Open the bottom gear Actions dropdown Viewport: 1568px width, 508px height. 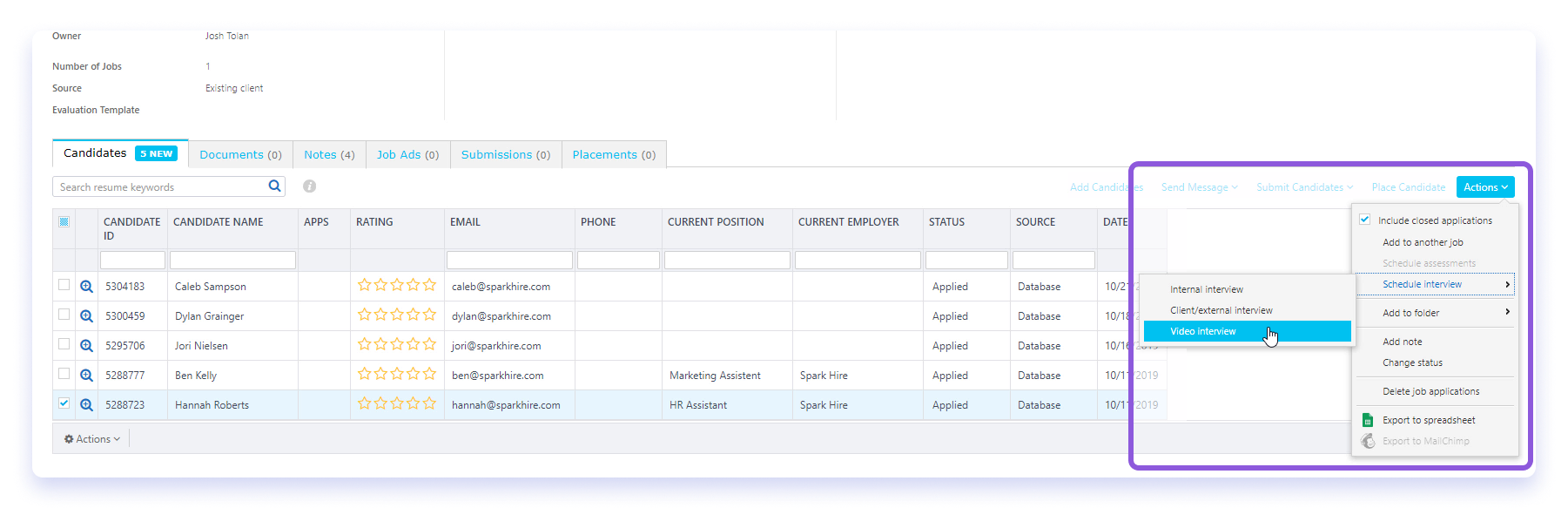[92, 439]
